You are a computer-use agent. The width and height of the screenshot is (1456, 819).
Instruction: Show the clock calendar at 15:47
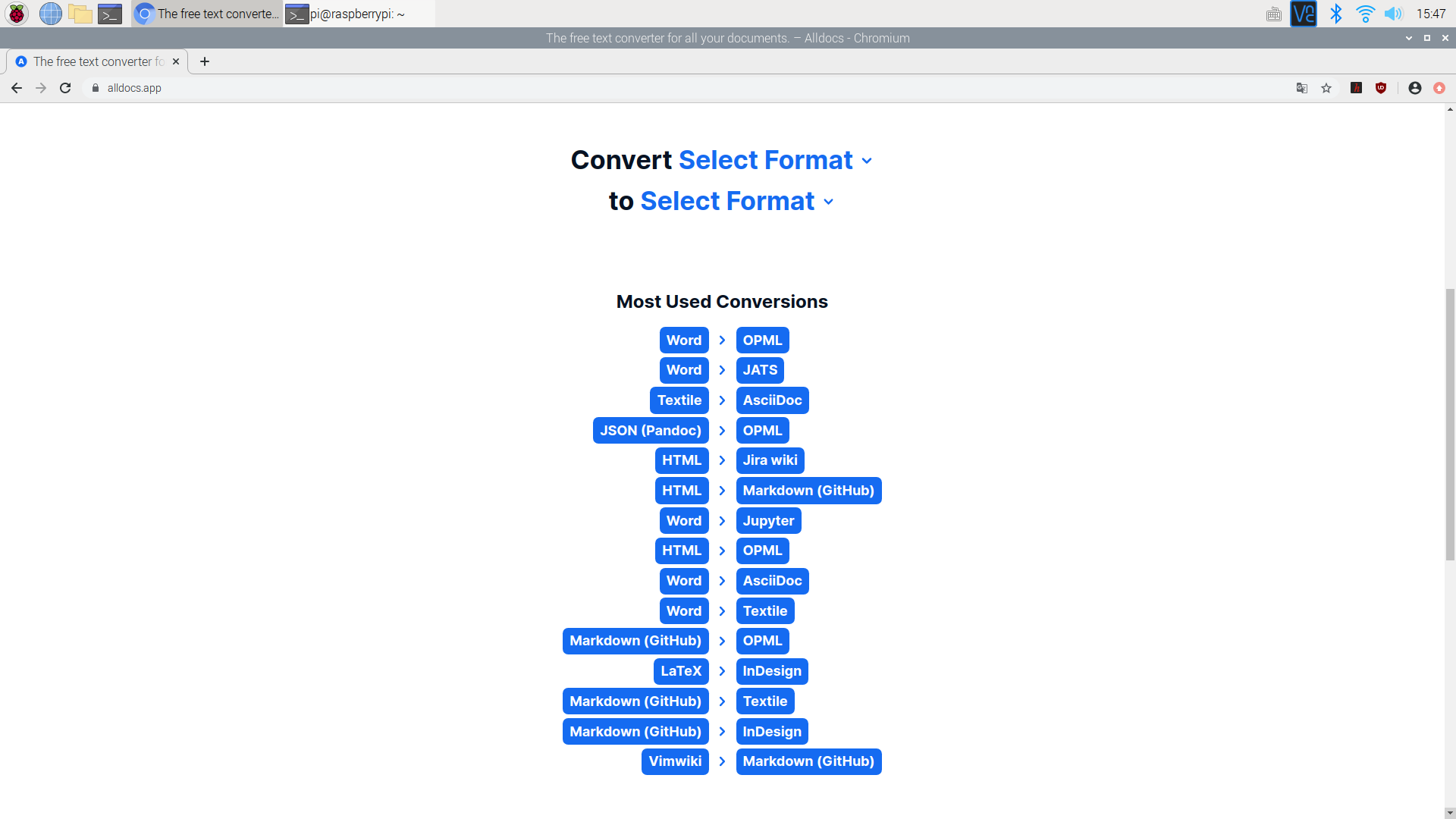pyautogui.click(x=1431, y=14)
